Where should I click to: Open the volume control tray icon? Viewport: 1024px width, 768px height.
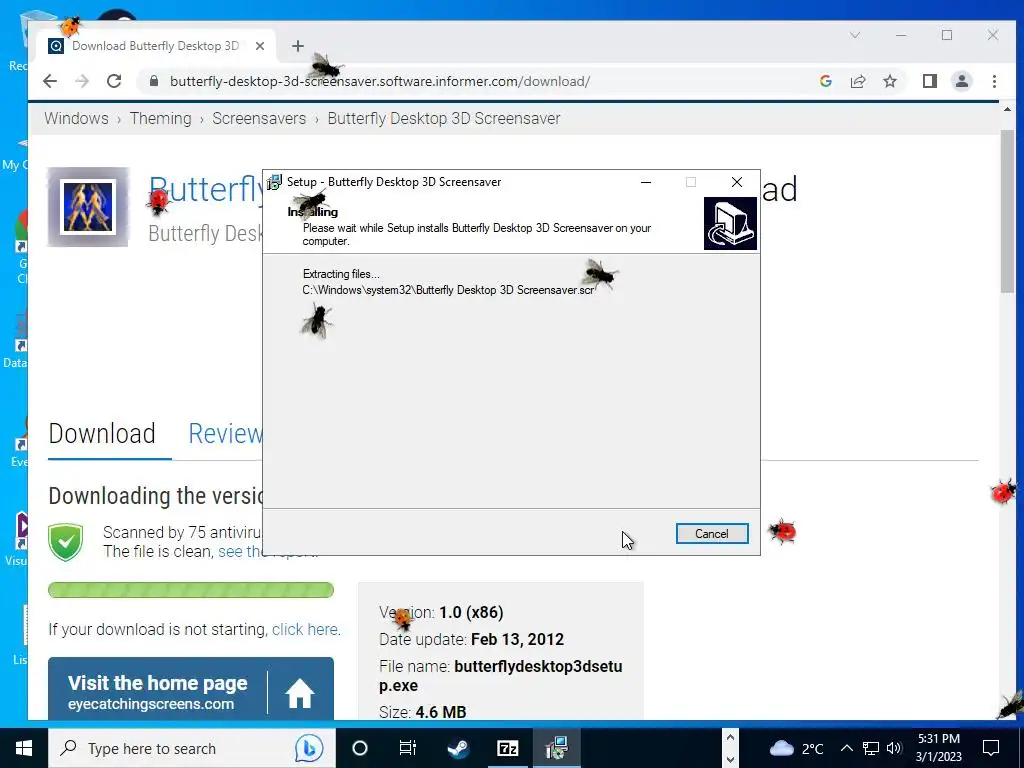tap(894, 748)
